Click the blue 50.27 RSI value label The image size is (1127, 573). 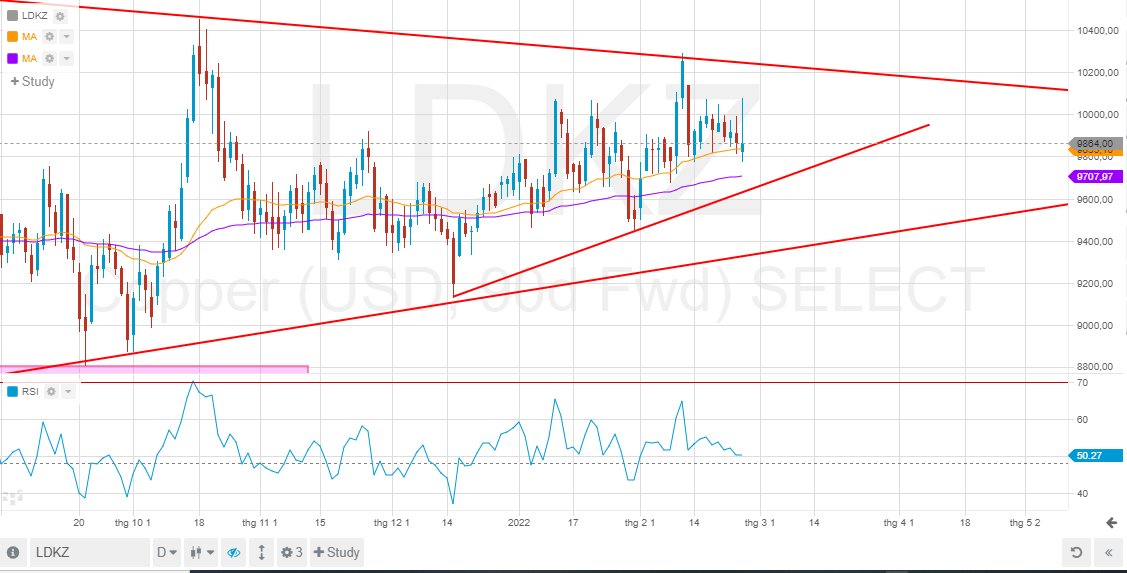[x=1097, y=455]
